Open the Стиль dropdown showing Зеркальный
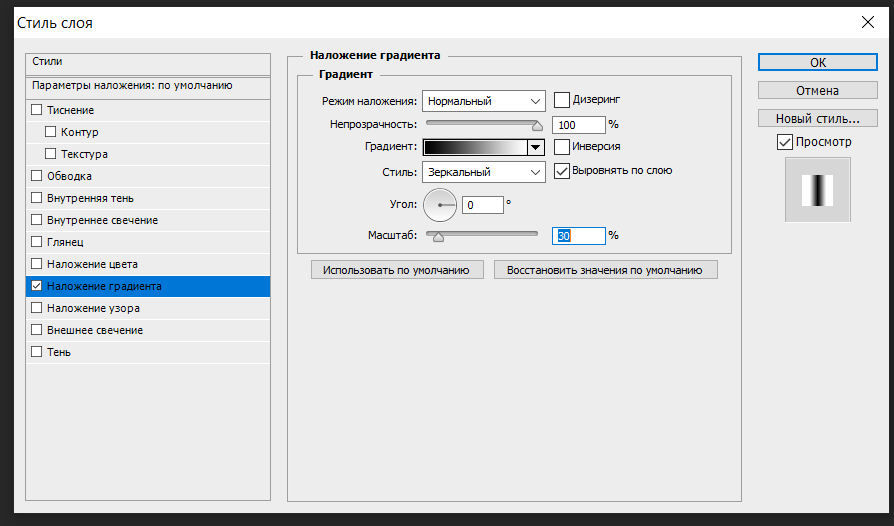894x526 pixels. tap(483, 172)
